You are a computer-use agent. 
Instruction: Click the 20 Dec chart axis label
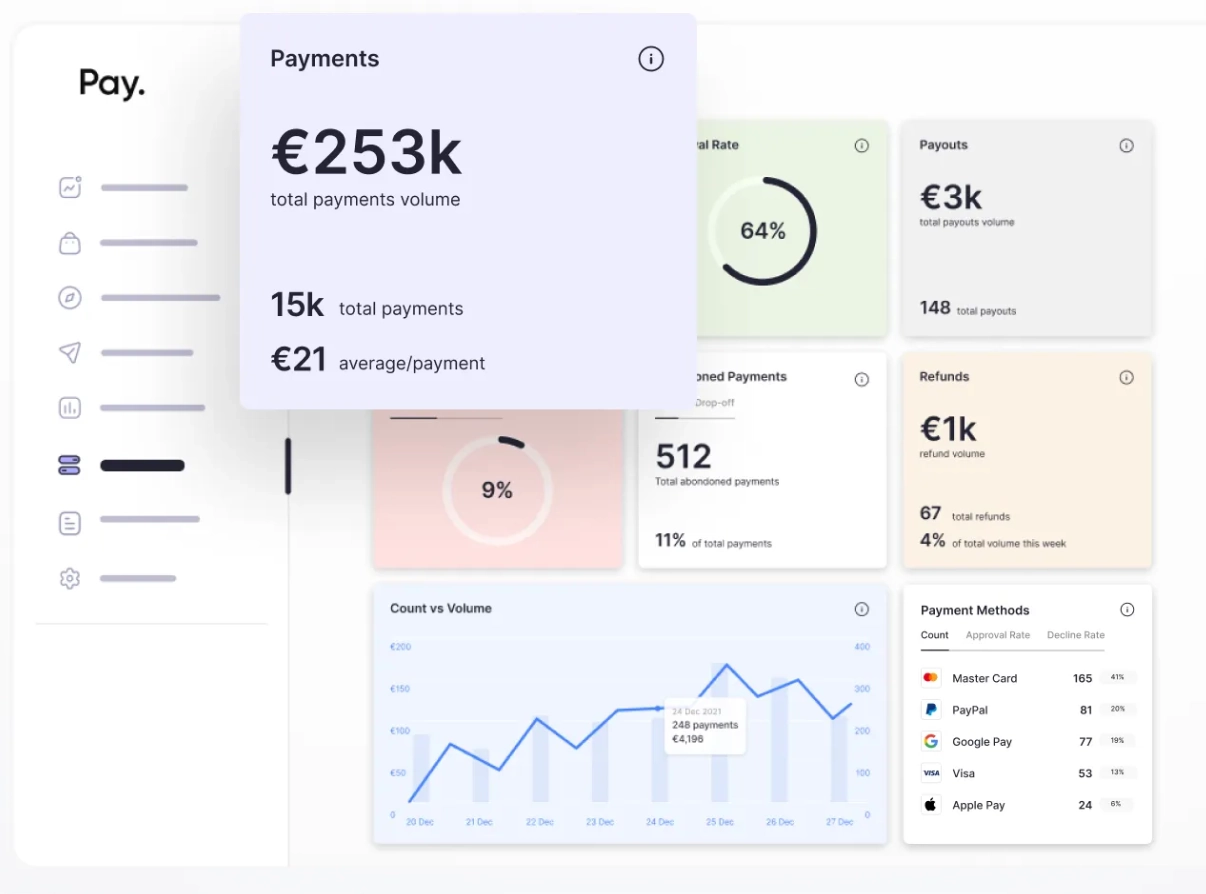click(x=420, y=822)
